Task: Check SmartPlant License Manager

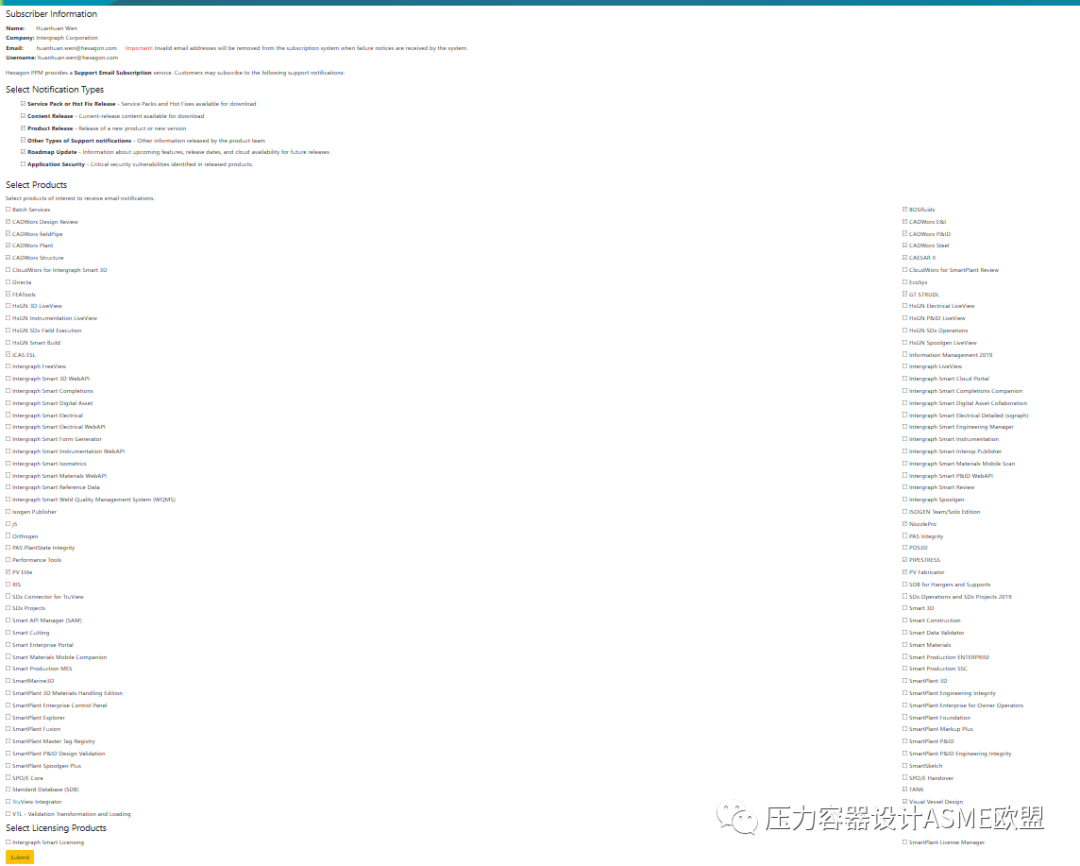Action: point(905,842)
